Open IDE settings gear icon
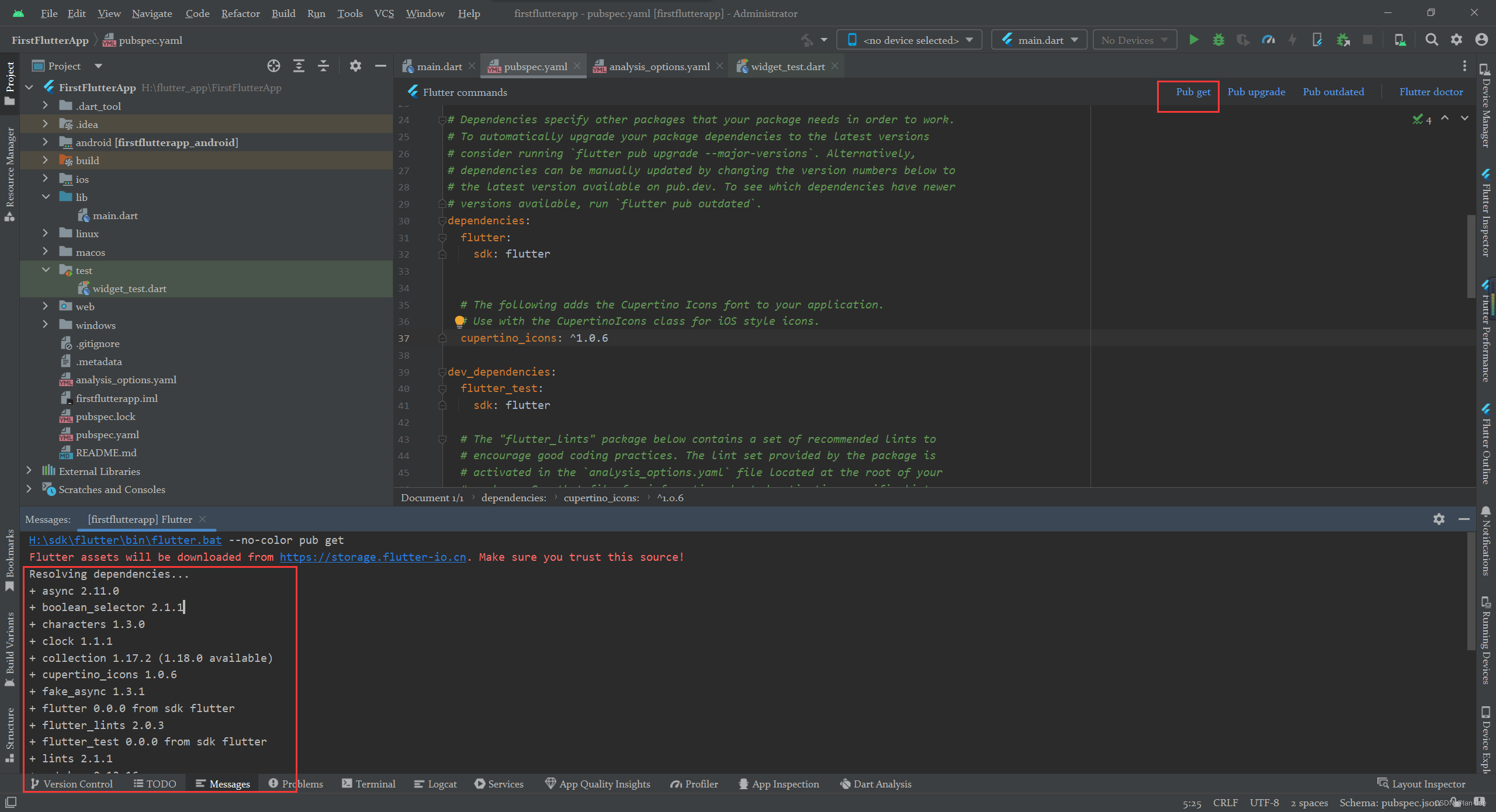 pos(1457,39)
